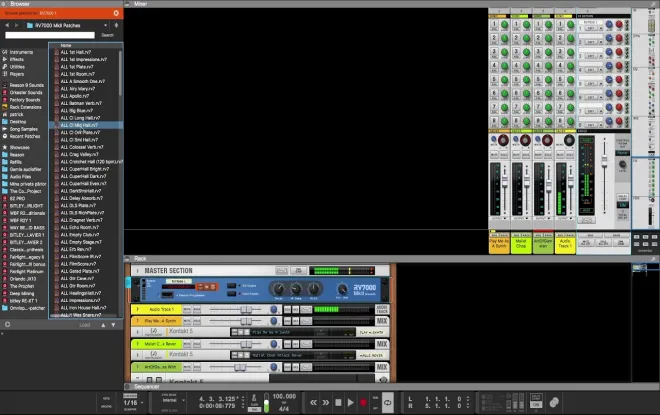
Task: Open Song Samples in the browser
Action: [24, 129]
